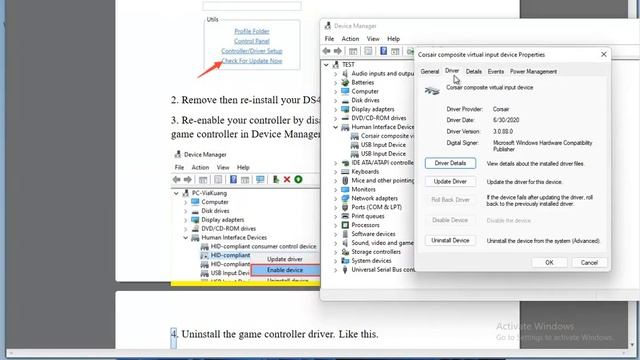Switch to the Events tab
Viewport: 640px width, 360px height.
pyautogui.click(x=496, y=71)
